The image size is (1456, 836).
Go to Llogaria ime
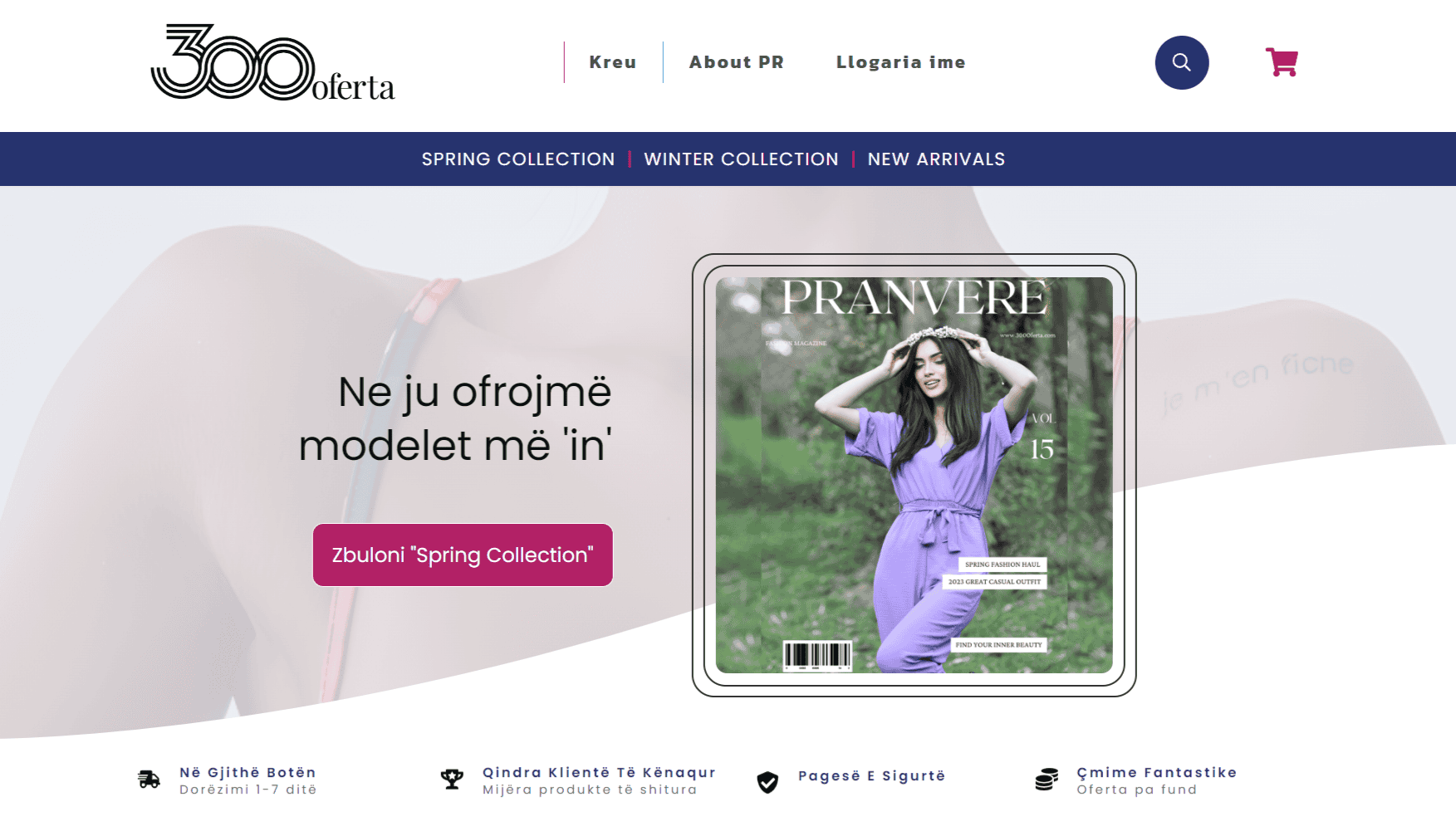tap(901, 62)
